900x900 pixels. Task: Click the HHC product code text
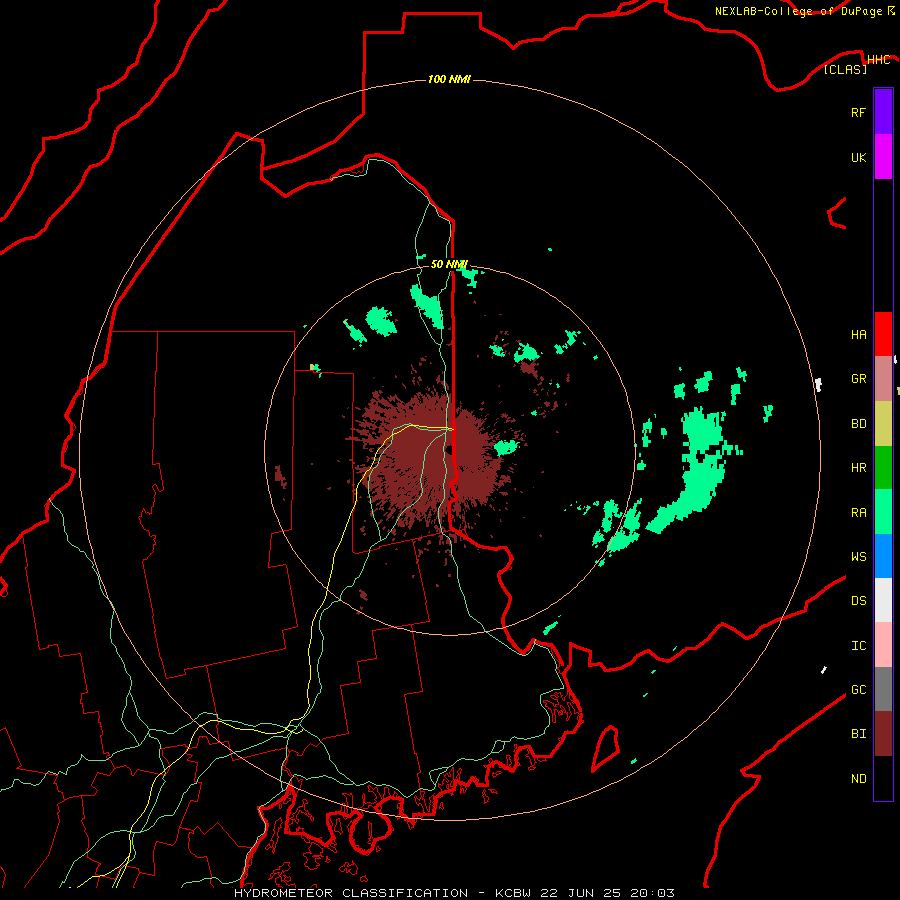(878, 60)
